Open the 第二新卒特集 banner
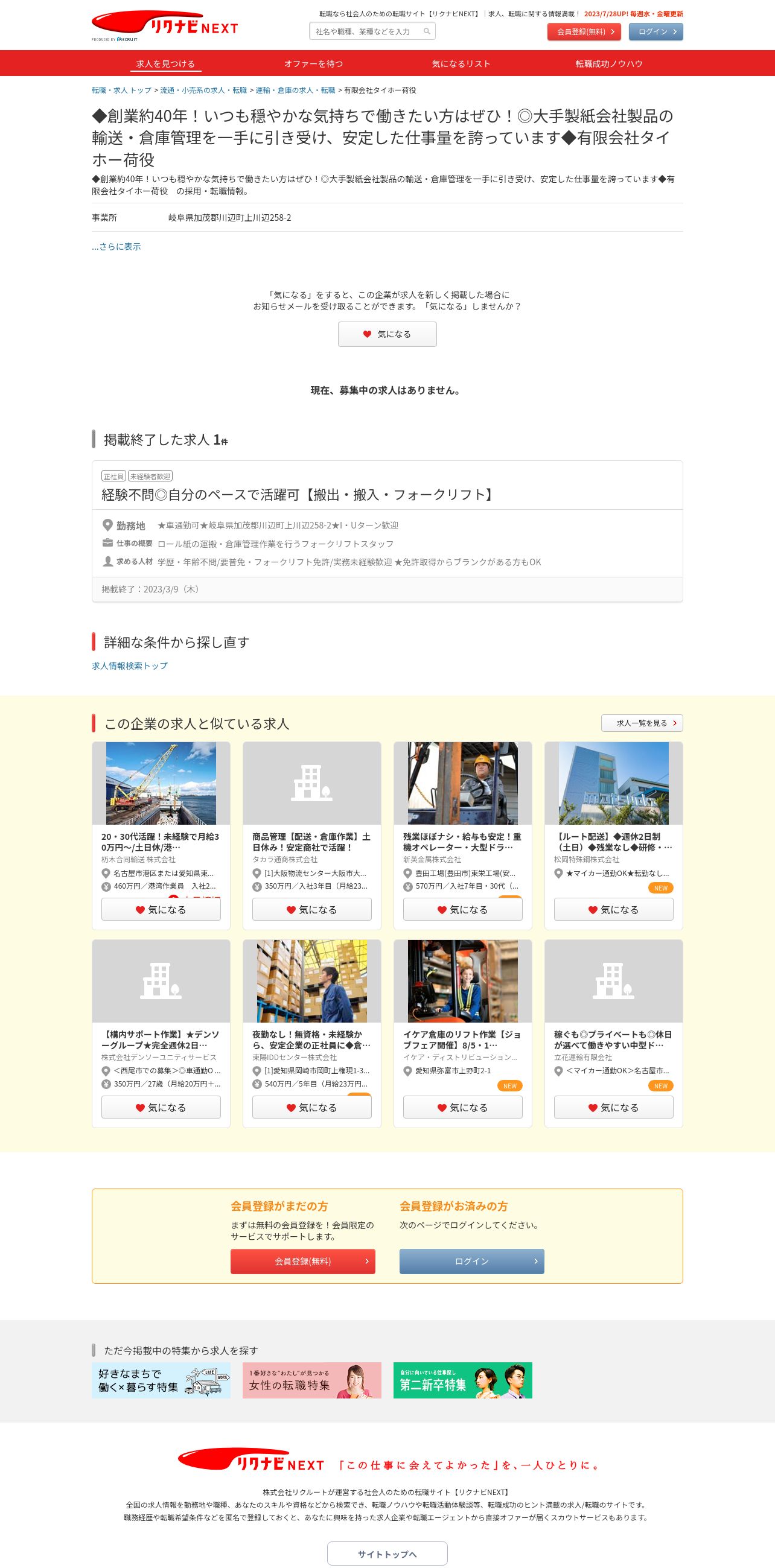The width and height of the screenshot is (775, 1568). pyautogui.click(x=463, y=1380)
